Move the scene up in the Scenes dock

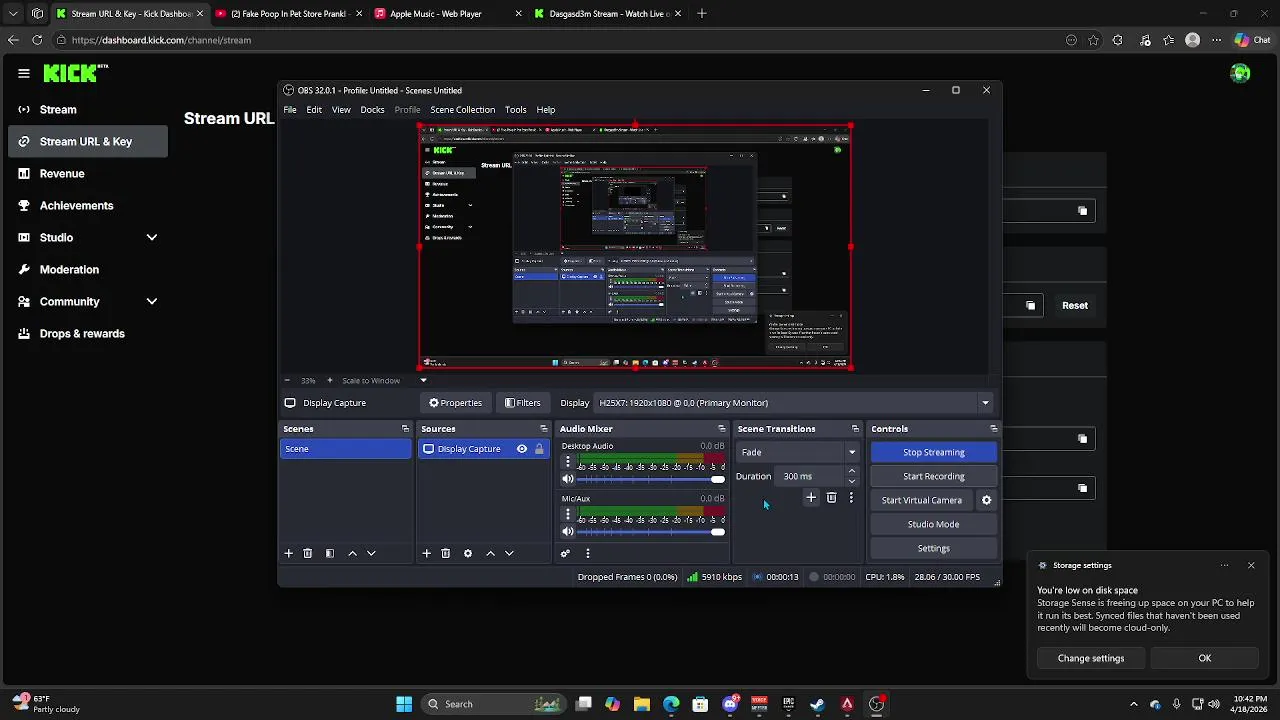click(352, 553)
